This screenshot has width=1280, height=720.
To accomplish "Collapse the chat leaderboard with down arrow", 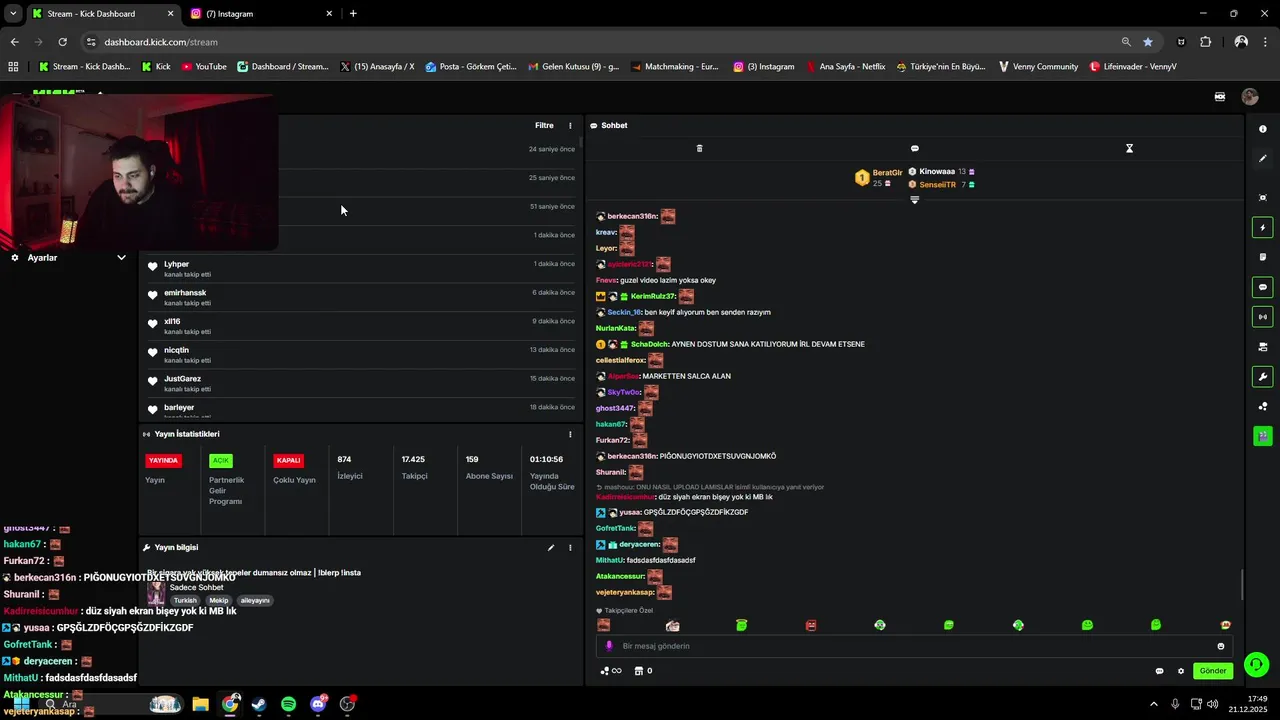I will click(914, 200).
